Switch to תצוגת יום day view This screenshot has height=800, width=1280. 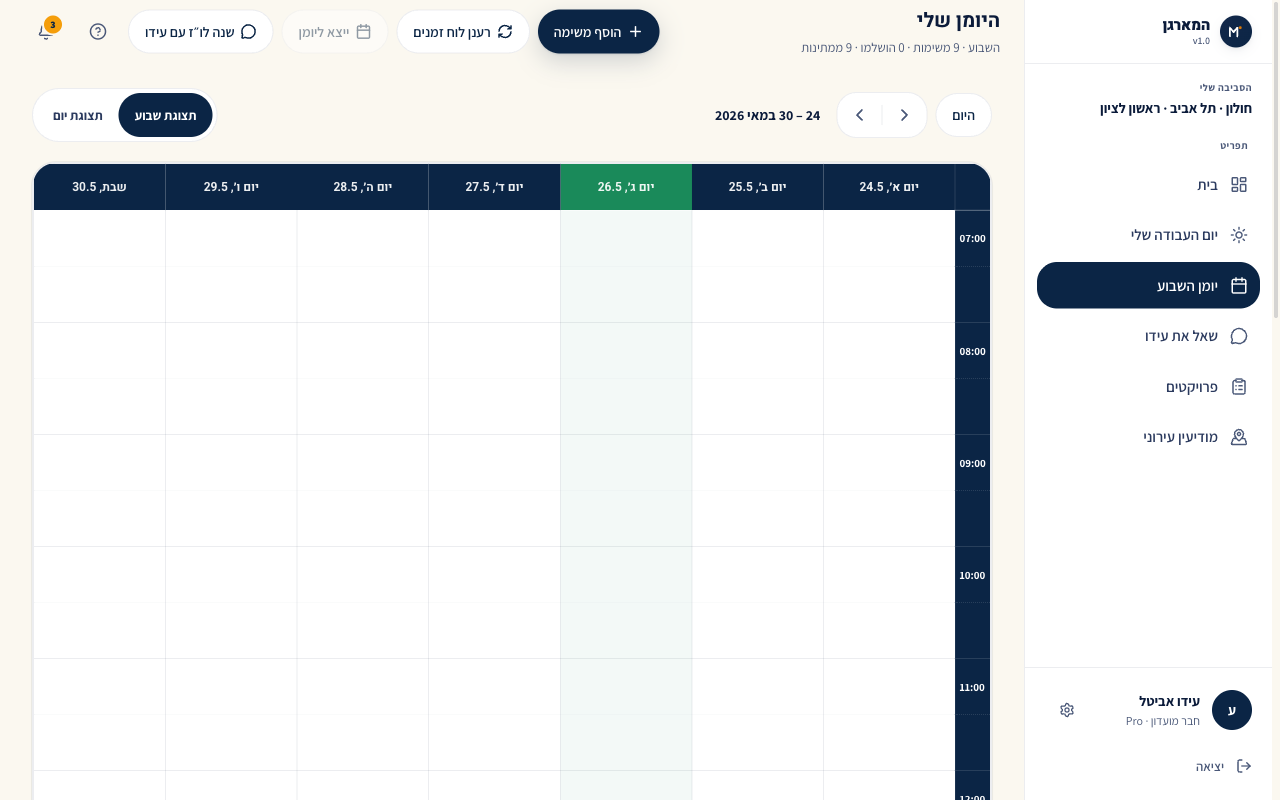[x=78, y=115]
